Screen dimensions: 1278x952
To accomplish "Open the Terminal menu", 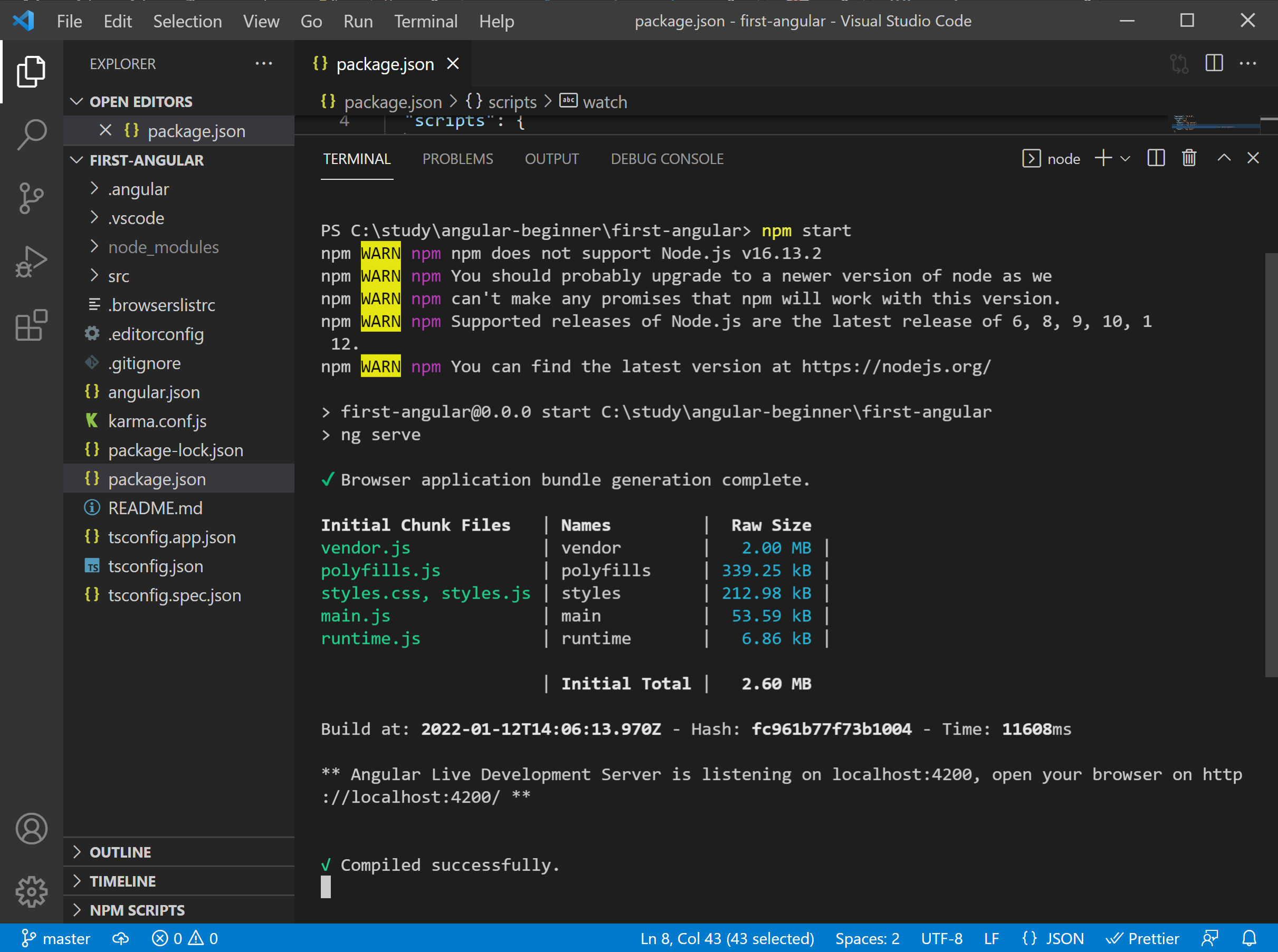I will [425, 21].
